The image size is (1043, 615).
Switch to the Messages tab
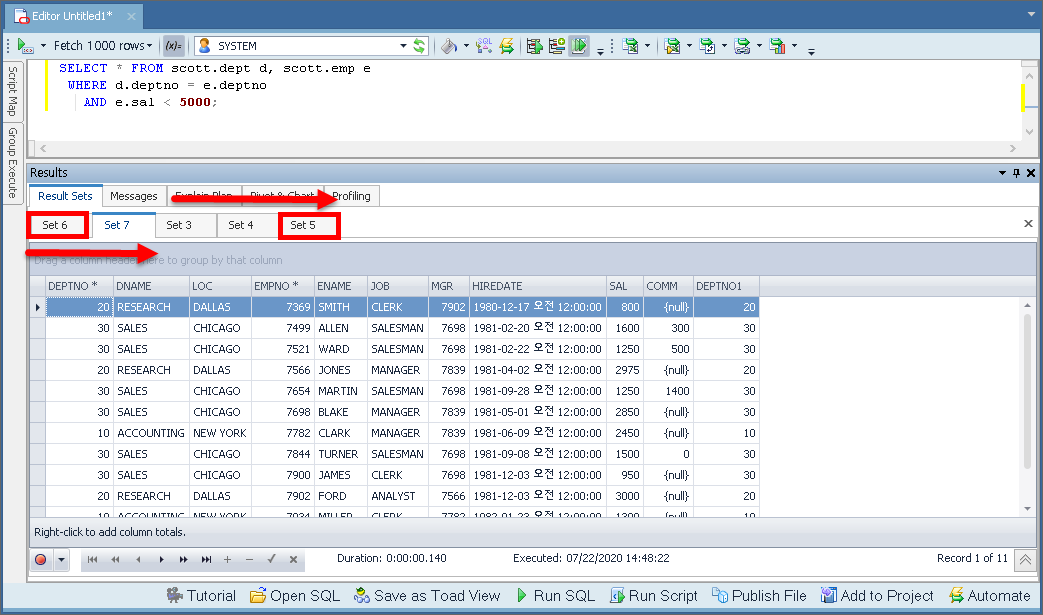134,196
